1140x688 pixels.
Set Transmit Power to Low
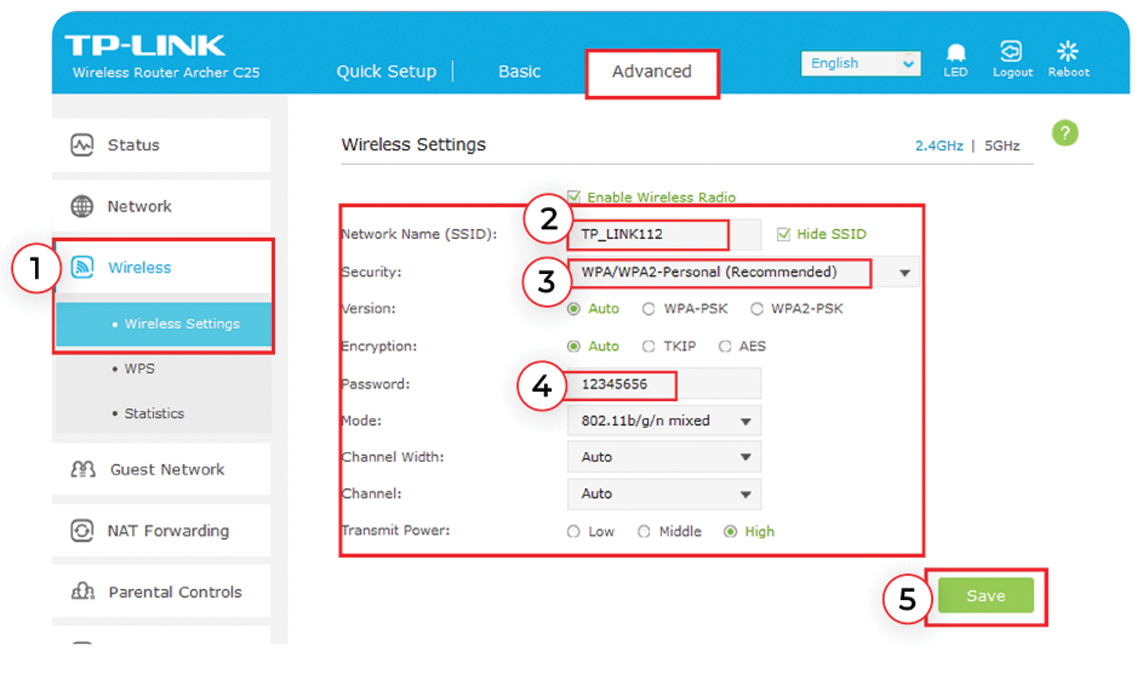[x=574, y=532]
